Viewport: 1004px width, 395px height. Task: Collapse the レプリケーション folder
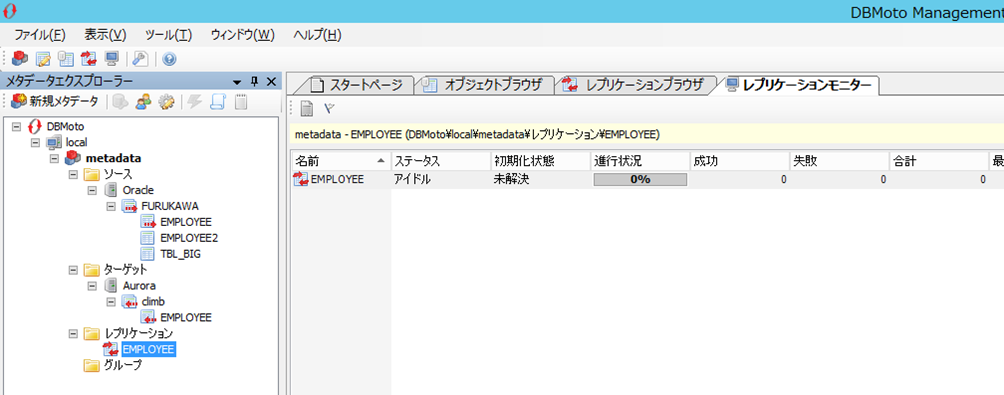pyautogui.click(x=73, y=333)
